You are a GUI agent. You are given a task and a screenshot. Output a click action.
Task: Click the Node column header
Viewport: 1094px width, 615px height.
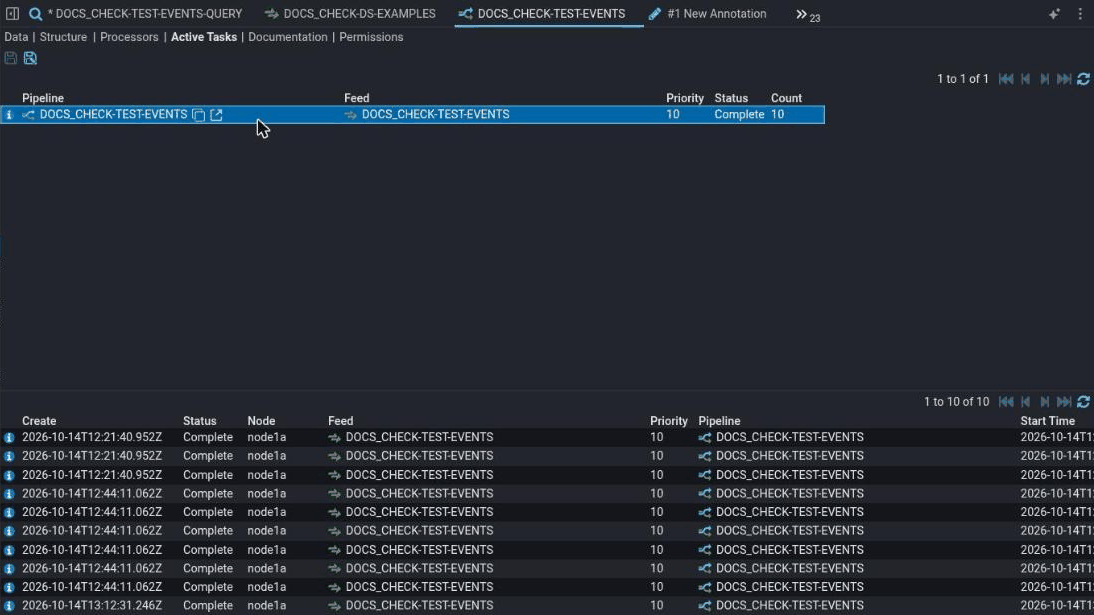pyautogui.click(x=261, y=421)
